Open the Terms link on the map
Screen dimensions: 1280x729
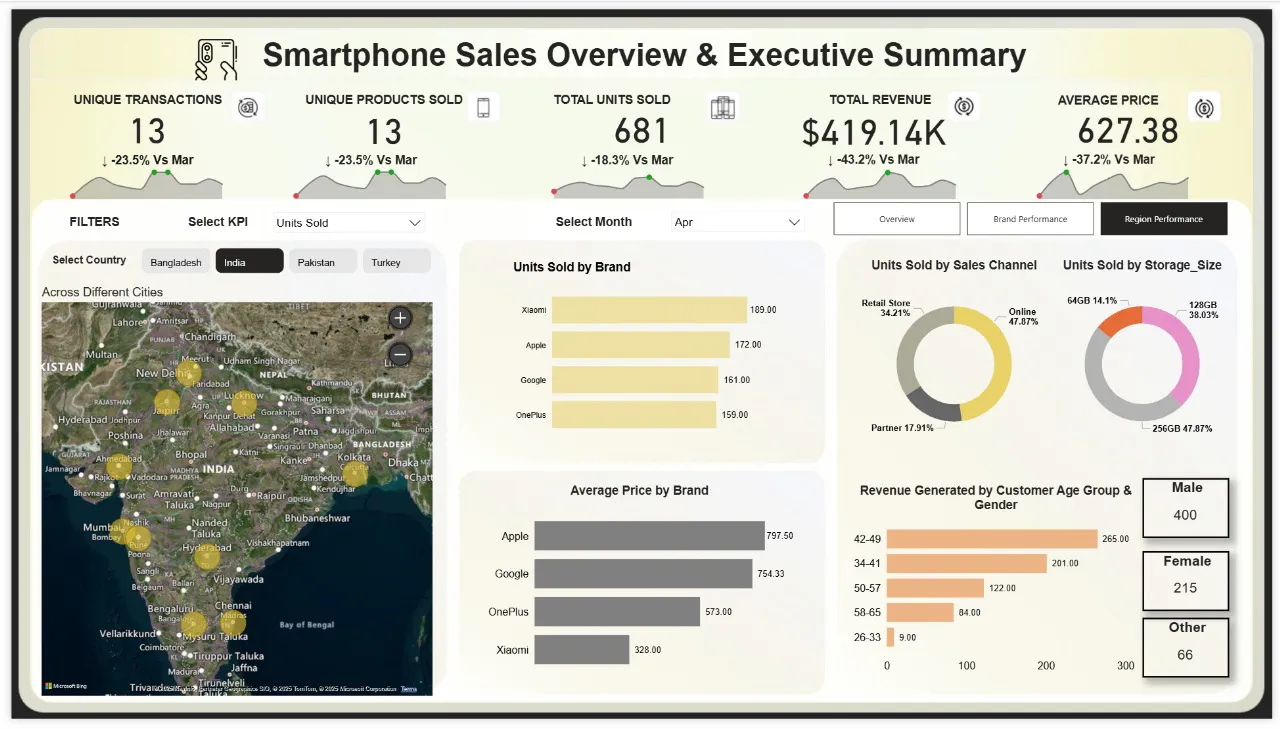[409, 689]
